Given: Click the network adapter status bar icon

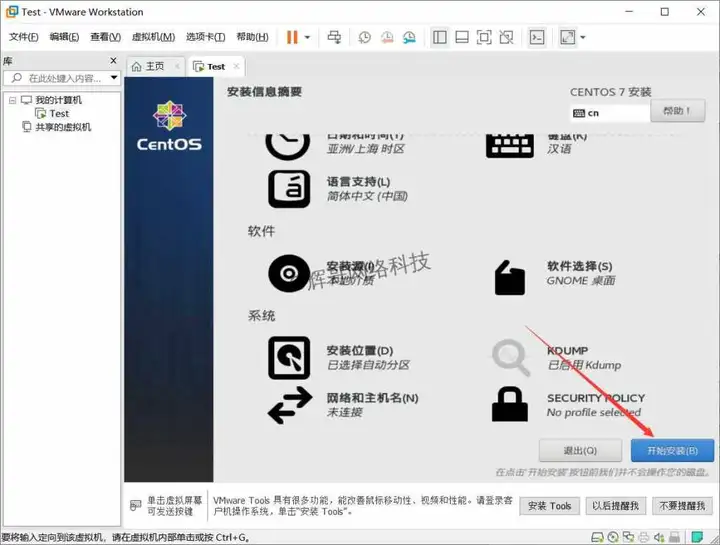Looking at the screenshot, I should point(628,537).
